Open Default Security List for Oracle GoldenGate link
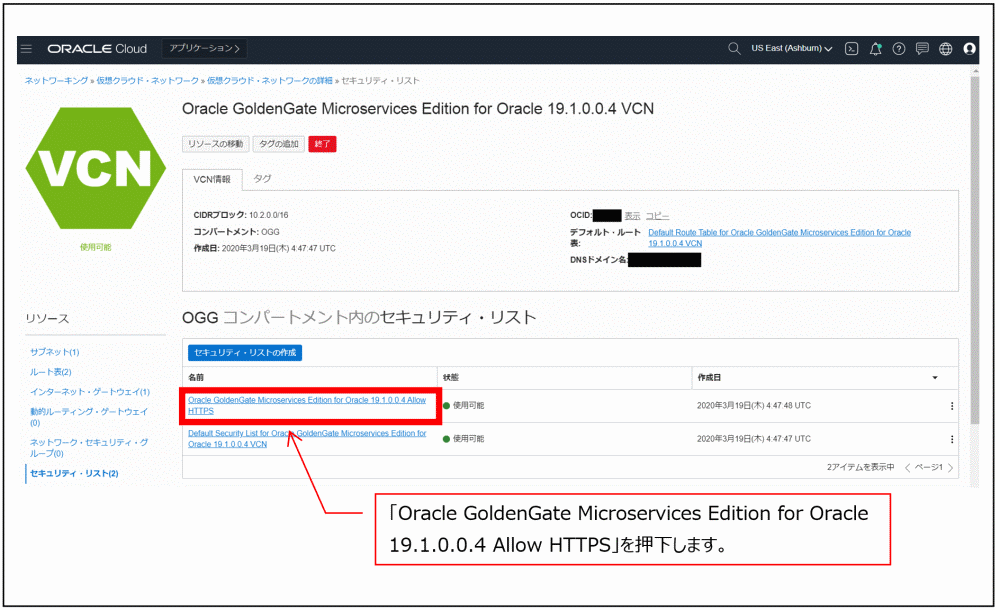Screen dimensions: 1000x610 tap(307, 439)
